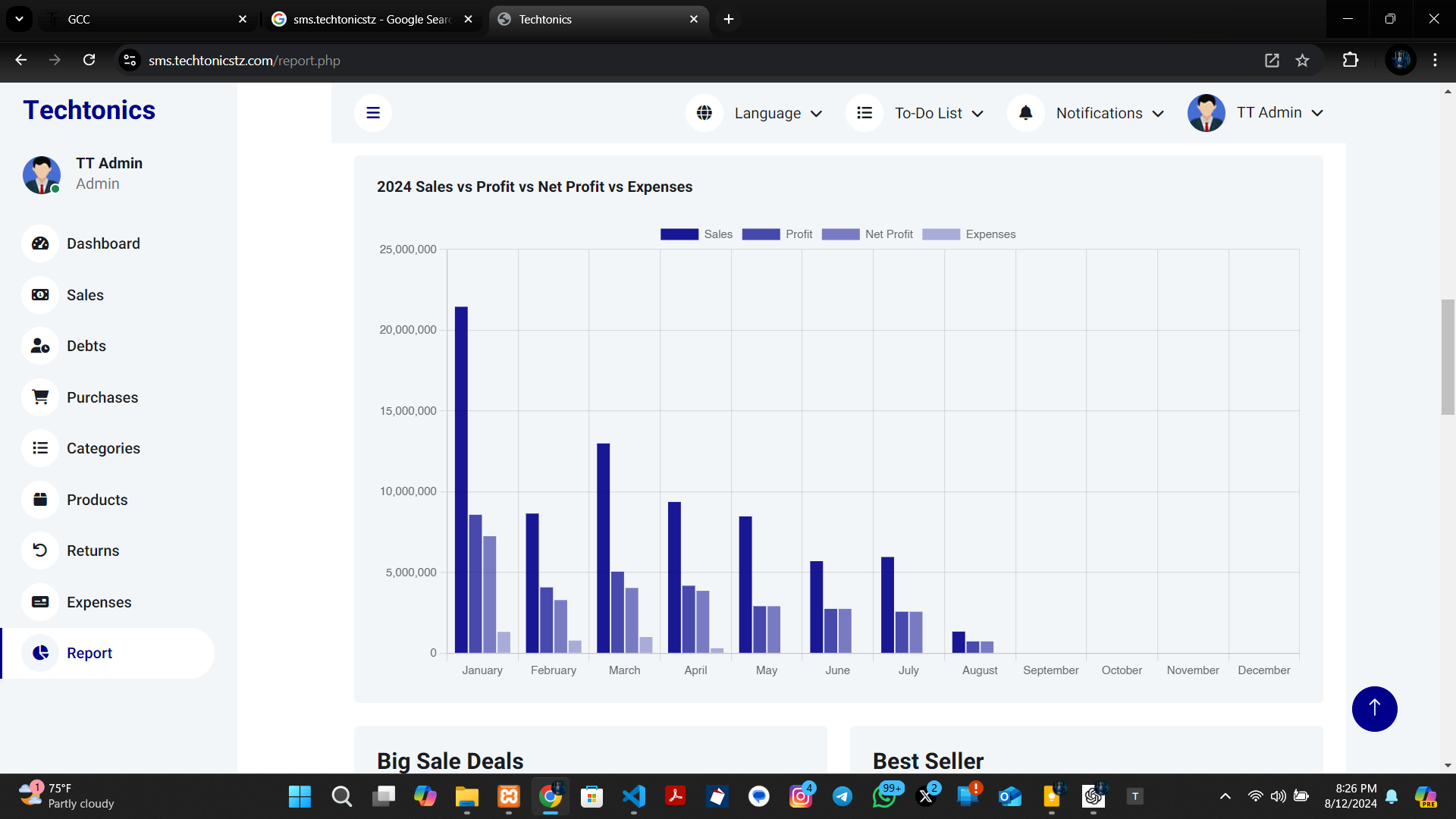Click the Techtonics logo link
Screen dimensions: 1456x819
click(89, 110)
